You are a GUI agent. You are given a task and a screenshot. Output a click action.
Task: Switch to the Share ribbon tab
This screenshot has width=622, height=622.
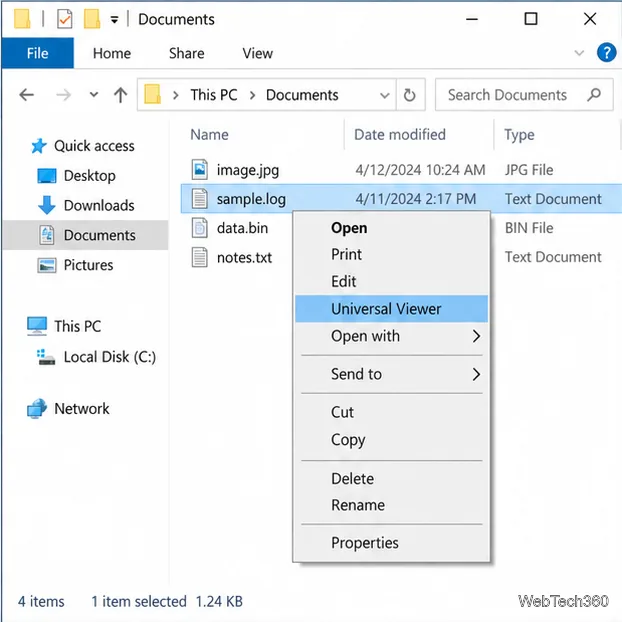[x=186, y=53]
